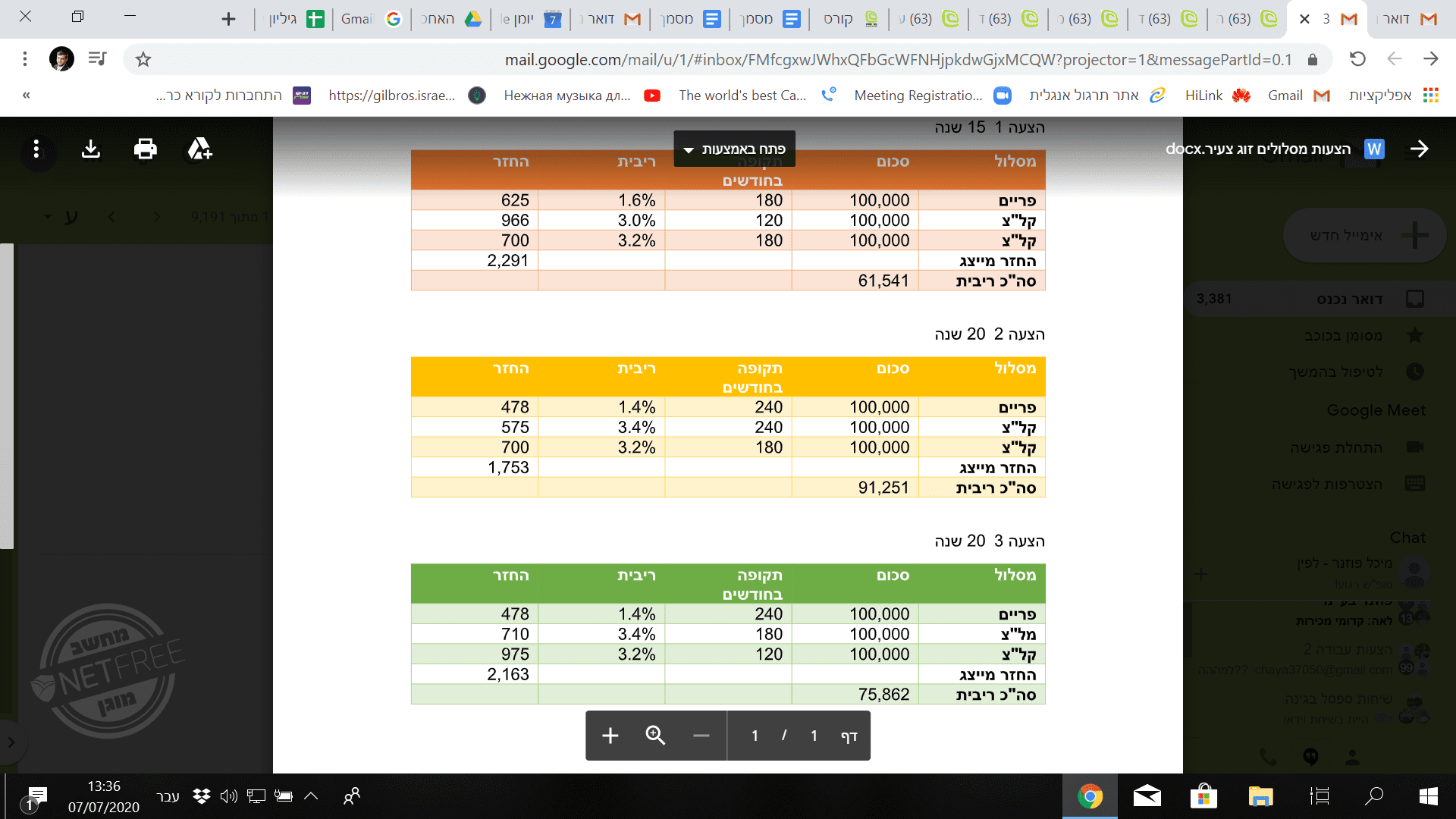Screen dimensions: 1456x819
Task: Reset zoom with magnifier icon
Action: coord(655,736)
